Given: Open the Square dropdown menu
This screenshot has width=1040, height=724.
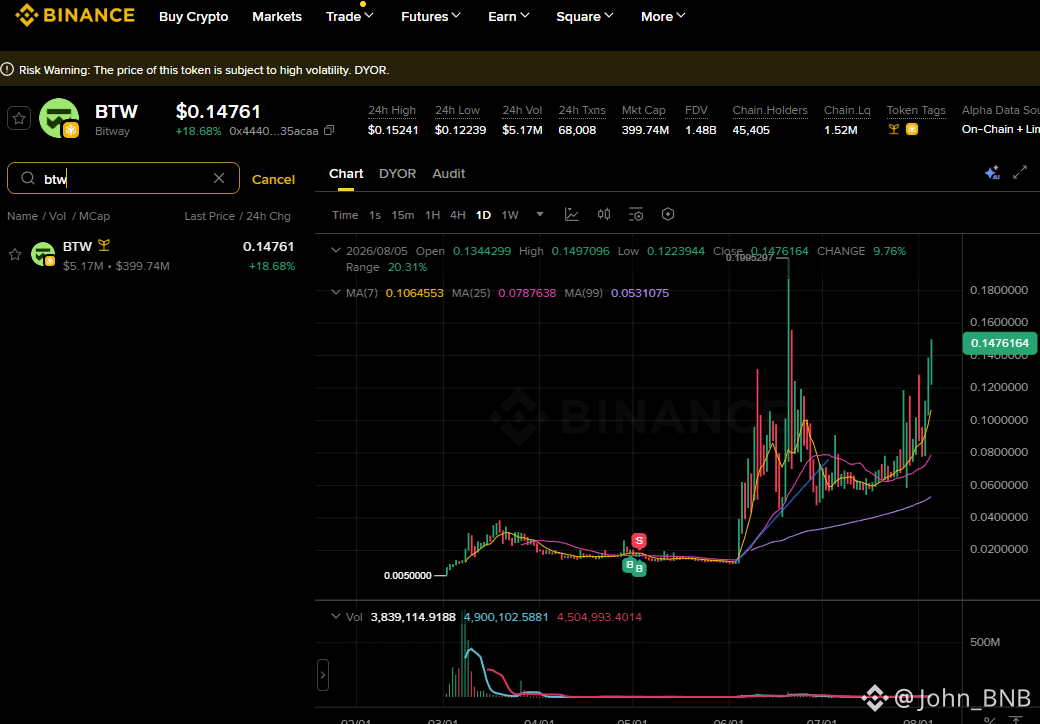Looking at the screenshot, I should click(585, 17).
